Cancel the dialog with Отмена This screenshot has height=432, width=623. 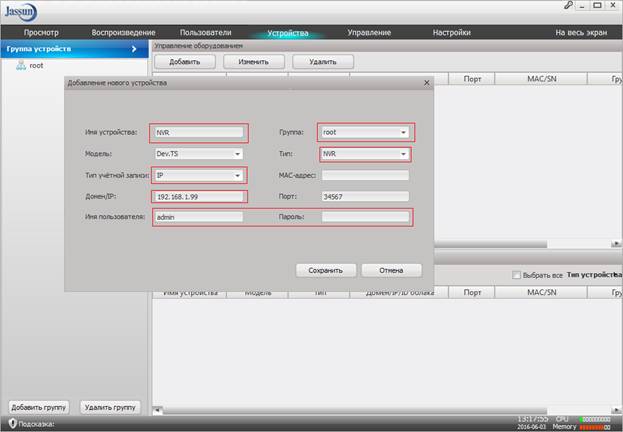[x=391, y=270]
